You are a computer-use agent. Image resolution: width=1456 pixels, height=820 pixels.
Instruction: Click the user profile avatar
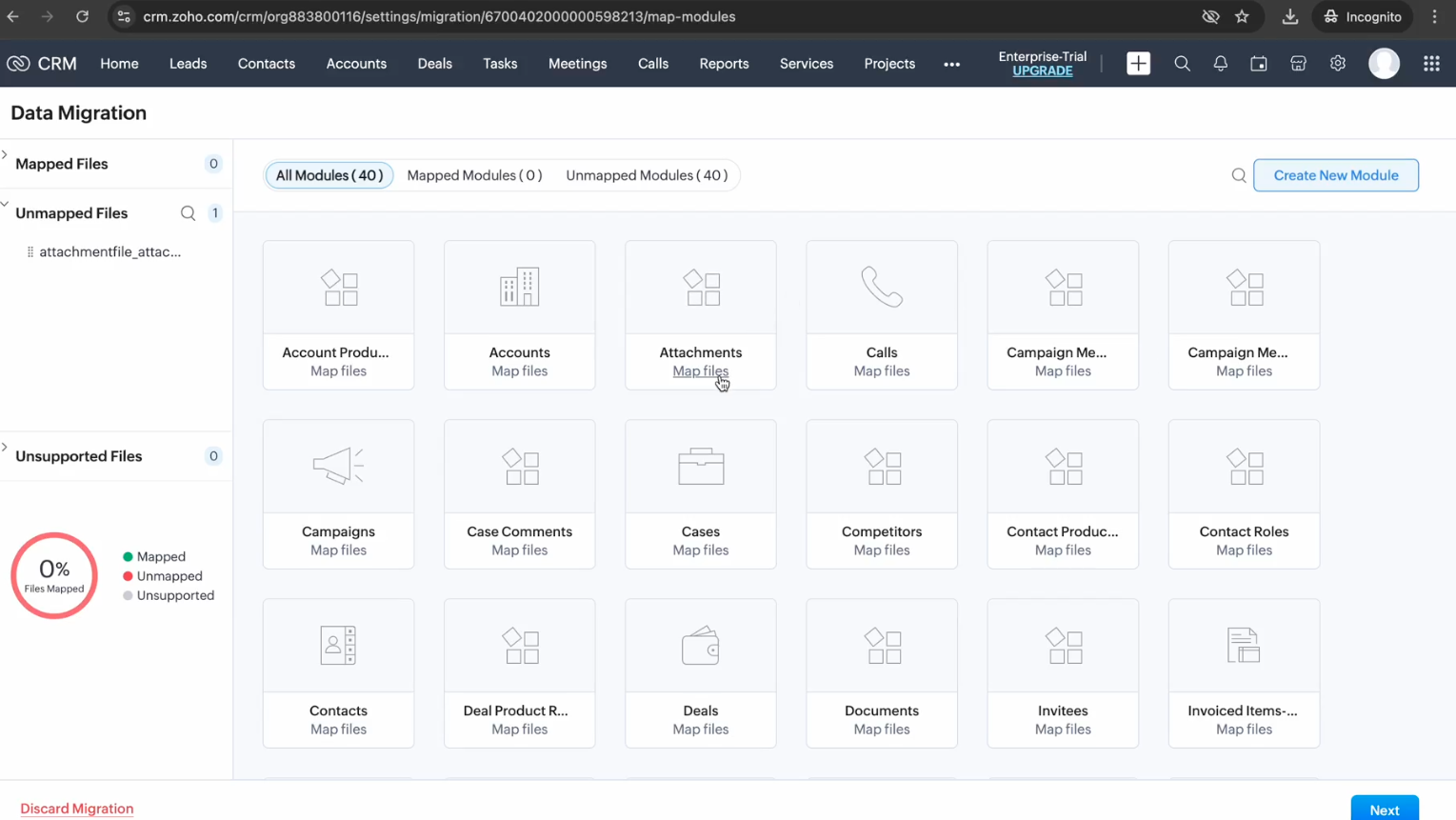[x=1384, y=64]
